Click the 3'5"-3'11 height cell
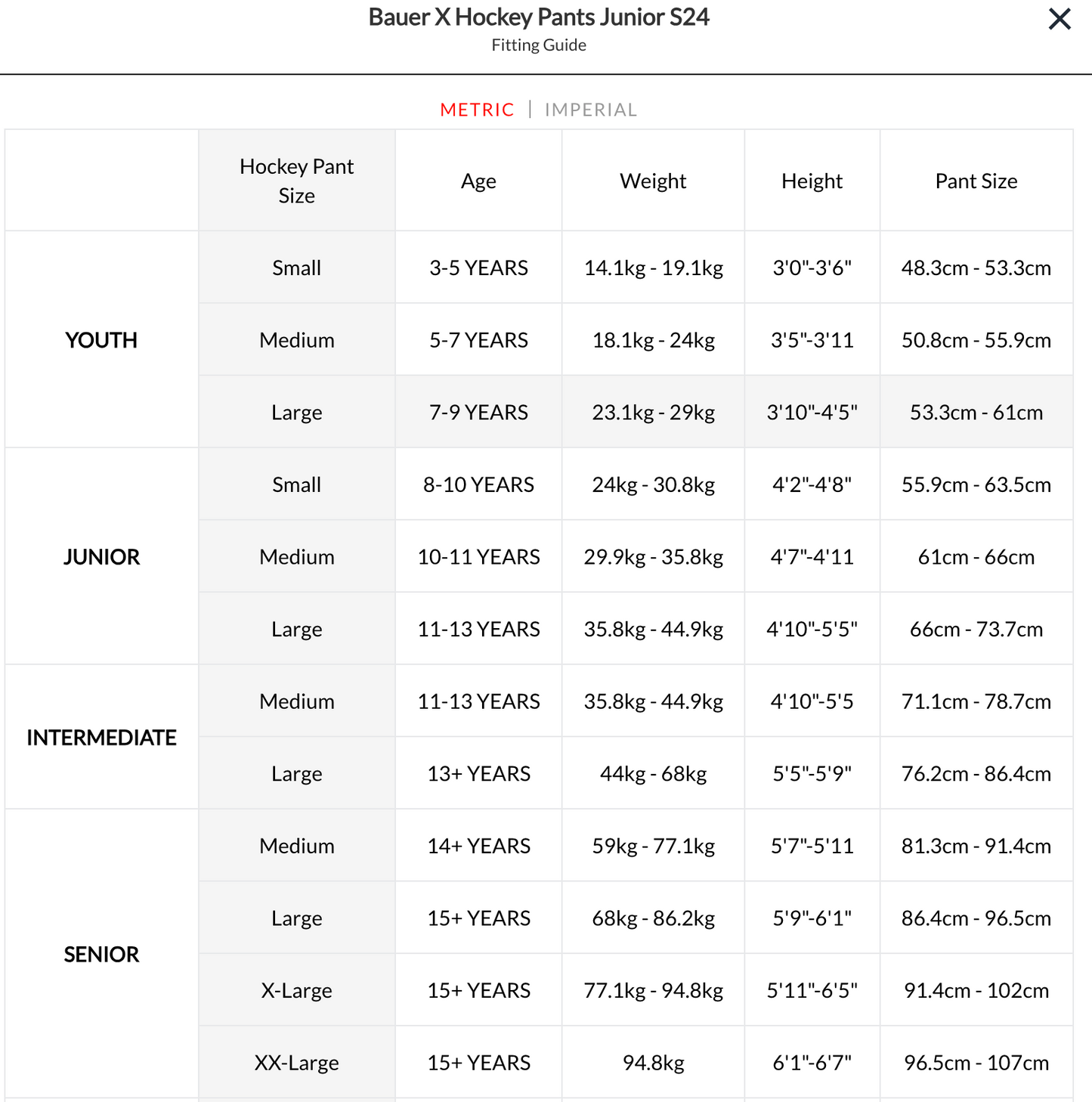 (812, 340)
